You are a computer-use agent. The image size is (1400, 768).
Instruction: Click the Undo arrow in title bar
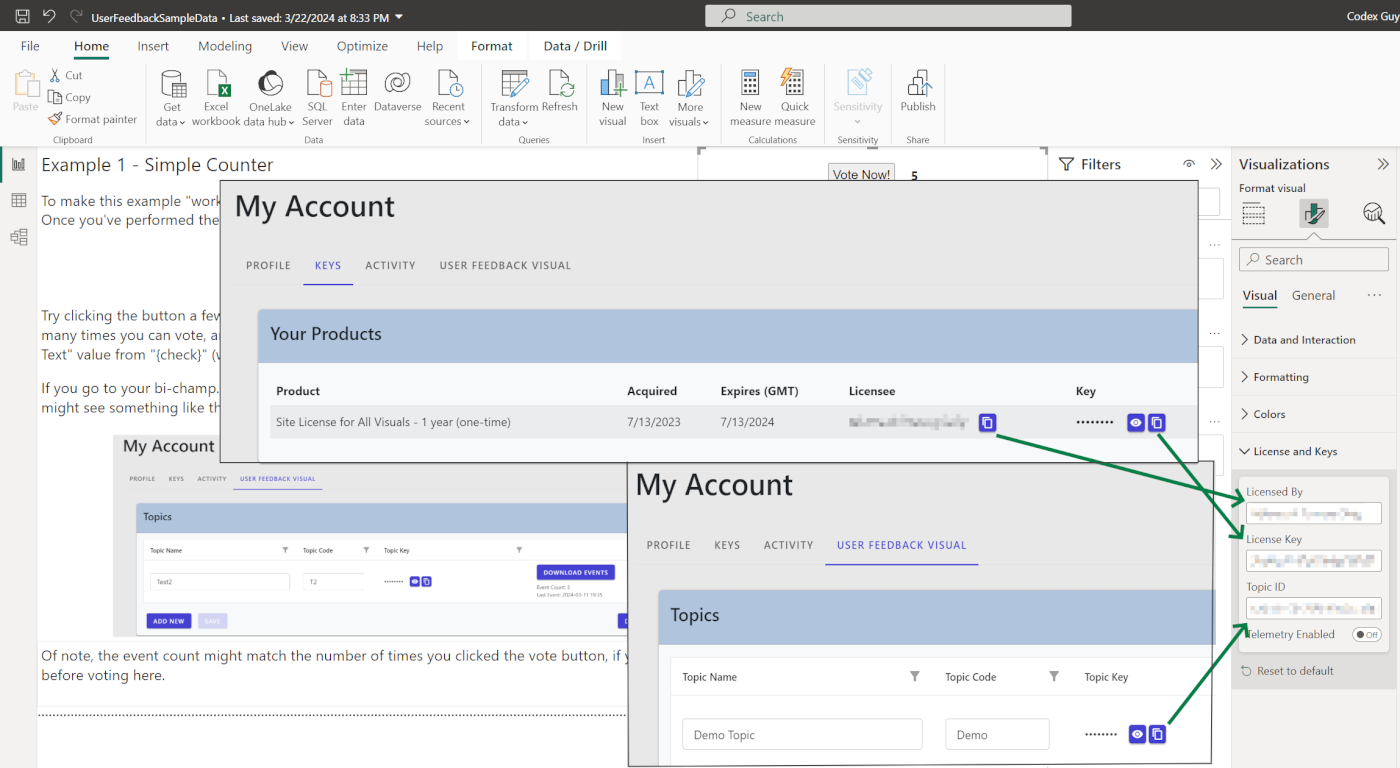(x=49, y=17)
